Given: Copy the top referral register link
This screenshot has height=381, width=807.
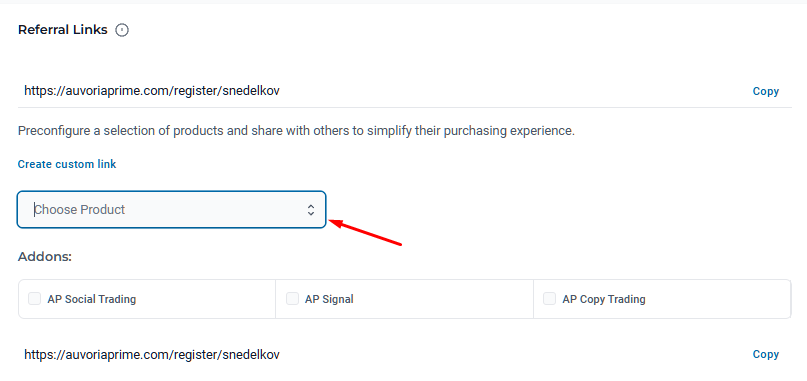Looking at the screenshot, I should click(765, 91).
